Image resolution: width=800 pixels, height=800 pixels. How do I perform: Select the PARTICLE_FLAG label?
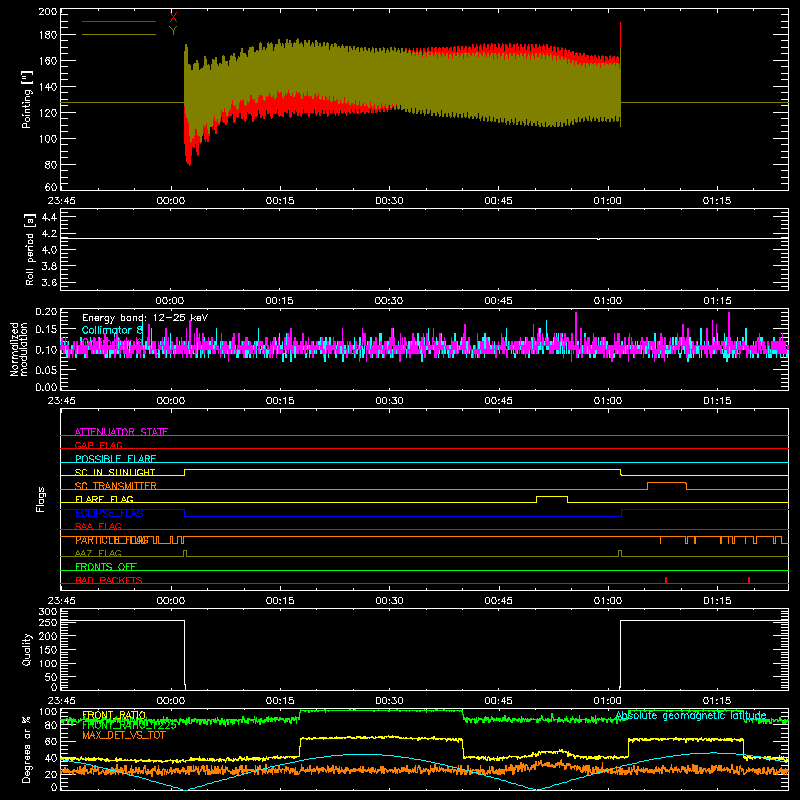point(112,540)
